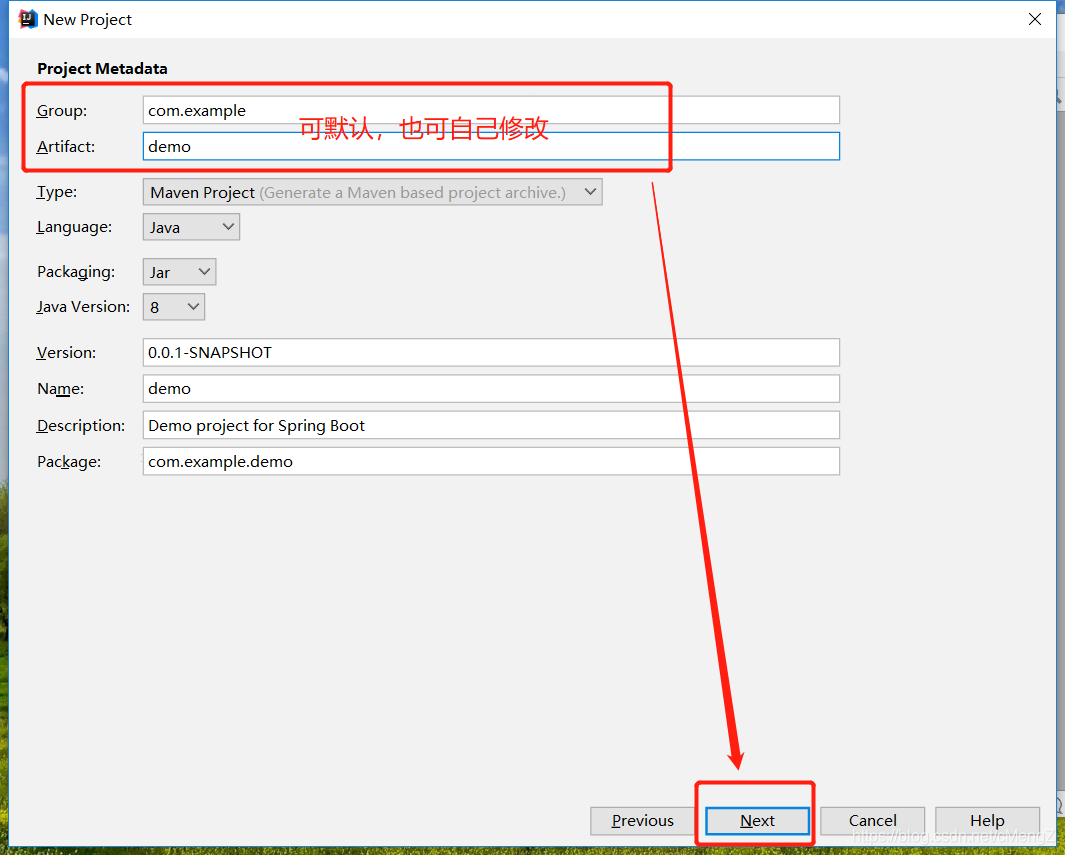
Task: Click the Group input field
Action: pyautogui.click(x=491, y=110)
